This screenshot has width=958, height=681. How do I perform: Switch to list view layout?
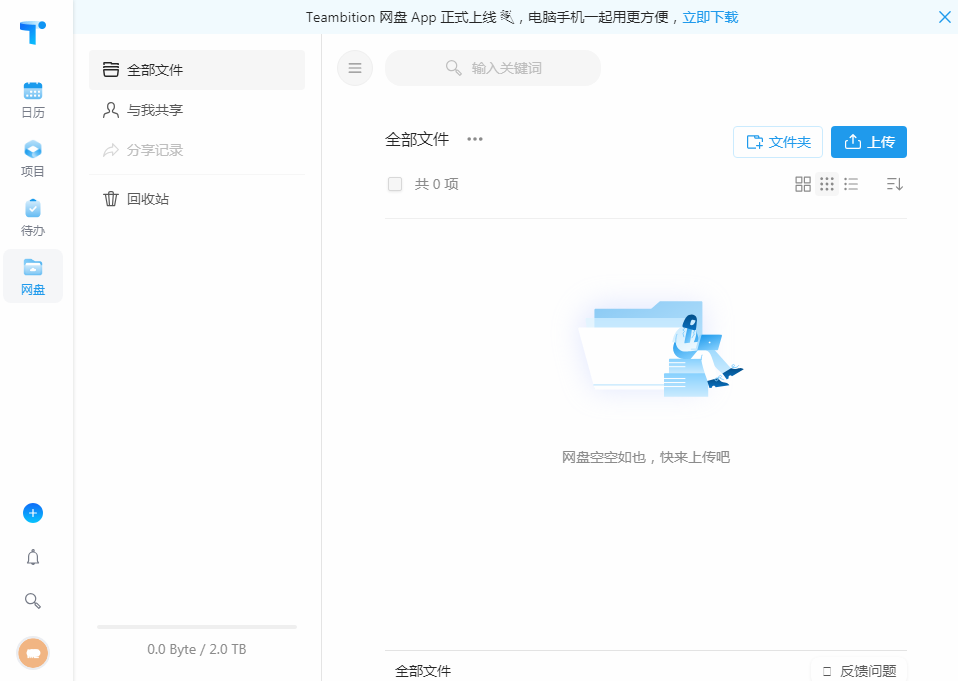click(851, 184)
